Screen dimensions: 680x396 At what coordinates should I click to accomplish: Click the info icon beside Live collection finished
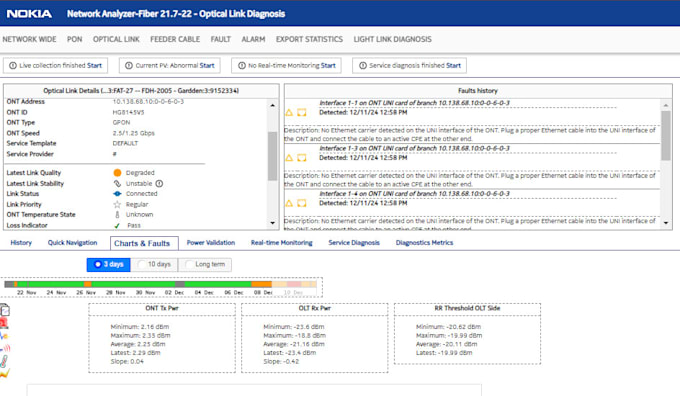(13, 65)
